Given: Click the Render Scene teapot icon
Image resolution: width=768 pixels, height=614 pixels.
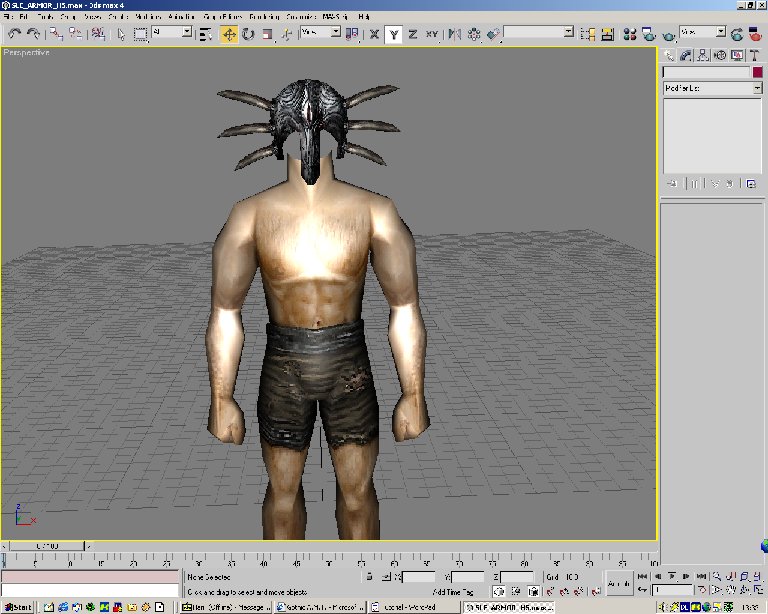Looking at the screenshot, I should pos(649,34).
